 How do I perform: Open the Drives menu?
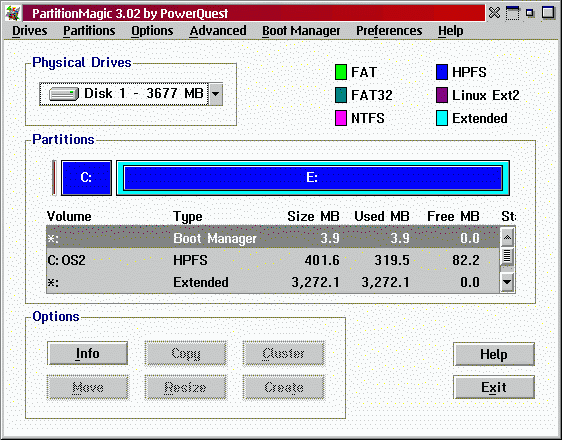tap(29, 31)
